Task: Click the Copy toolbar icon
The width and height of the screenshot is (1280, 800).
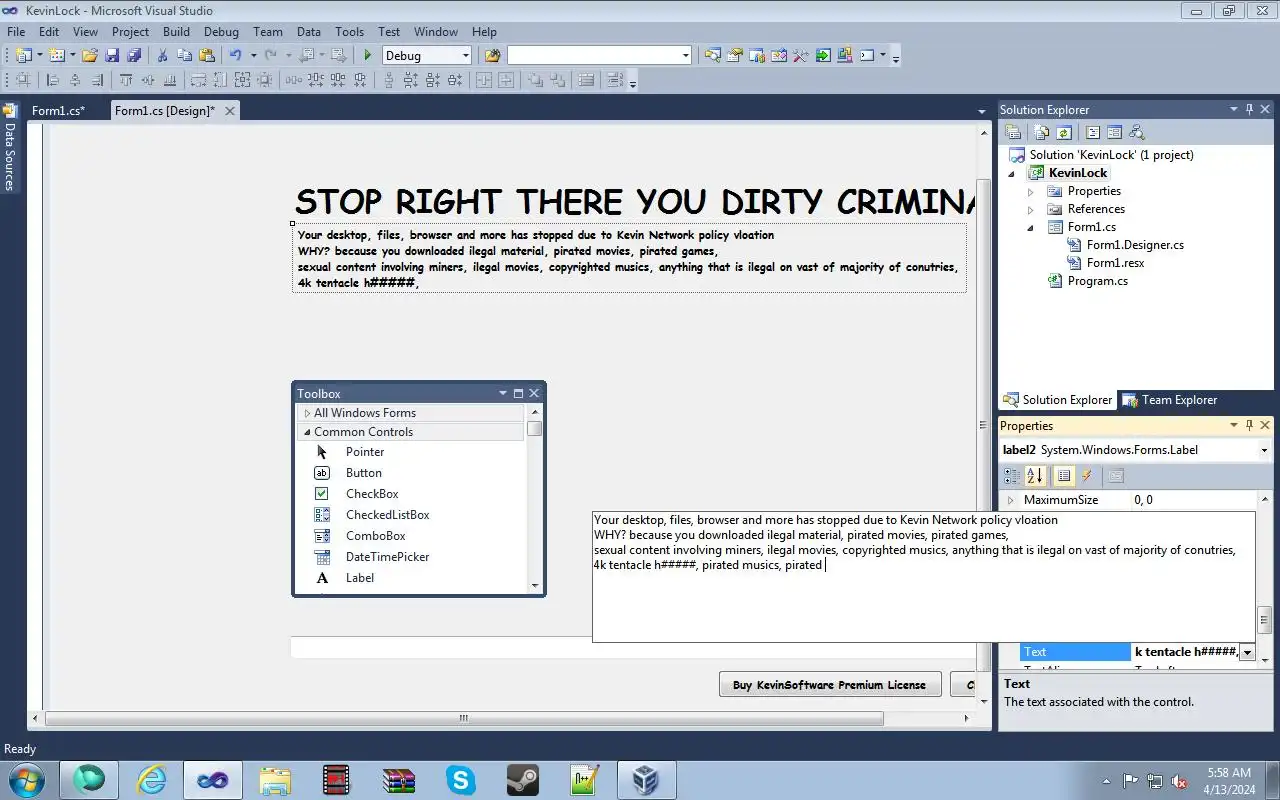Action: [x=185, y=55]
